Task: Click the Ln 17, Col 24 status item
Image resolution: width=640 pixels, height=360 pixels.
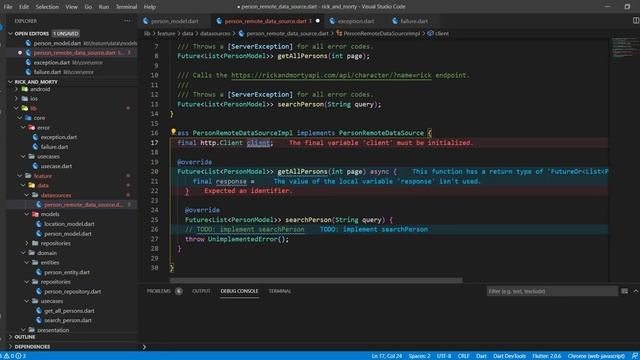Action: click(387, 356)
